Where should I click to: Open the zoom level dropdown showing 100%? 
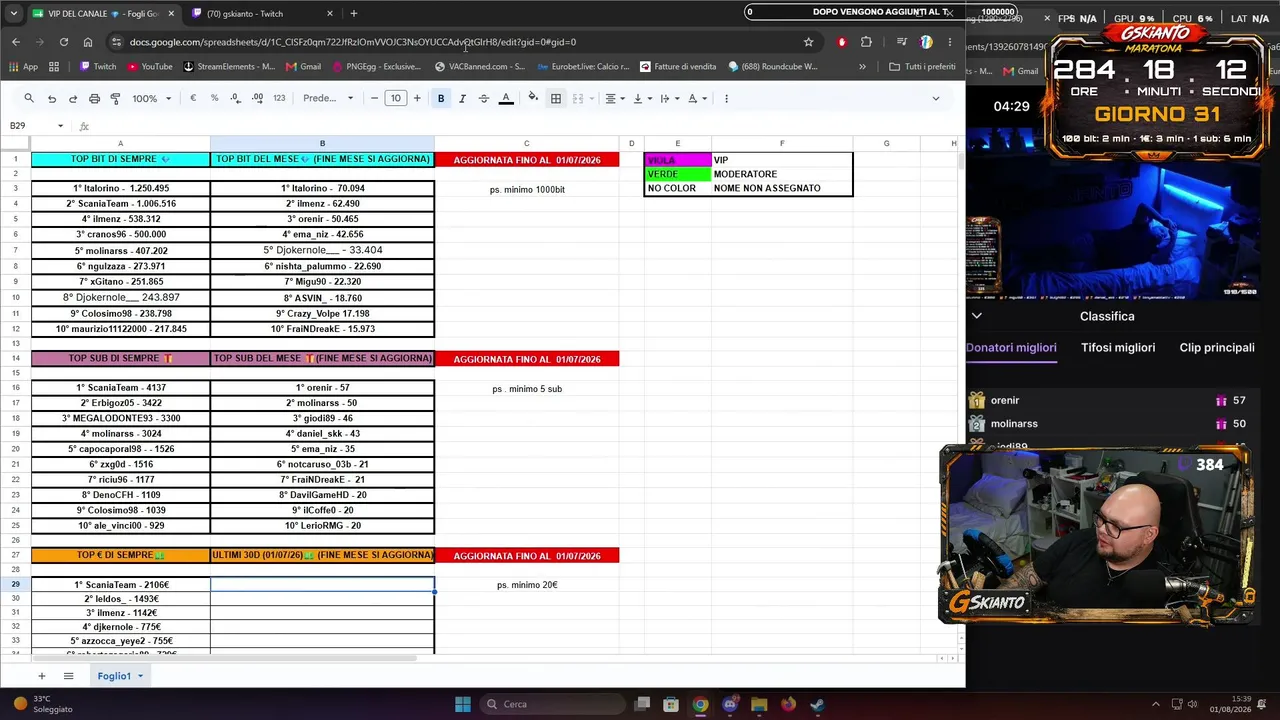pos(152,98)
